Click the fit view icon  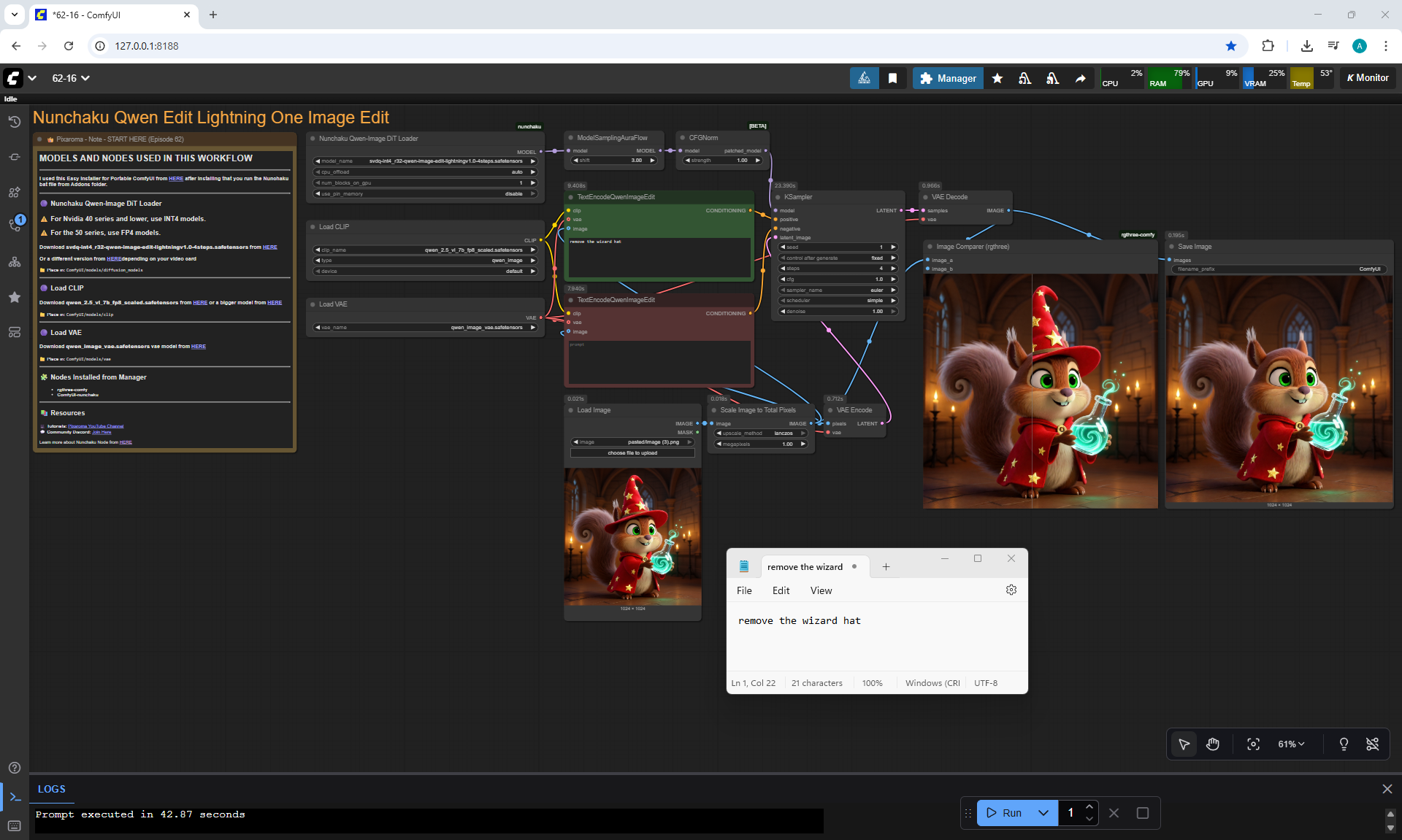tap(1253, 744)
